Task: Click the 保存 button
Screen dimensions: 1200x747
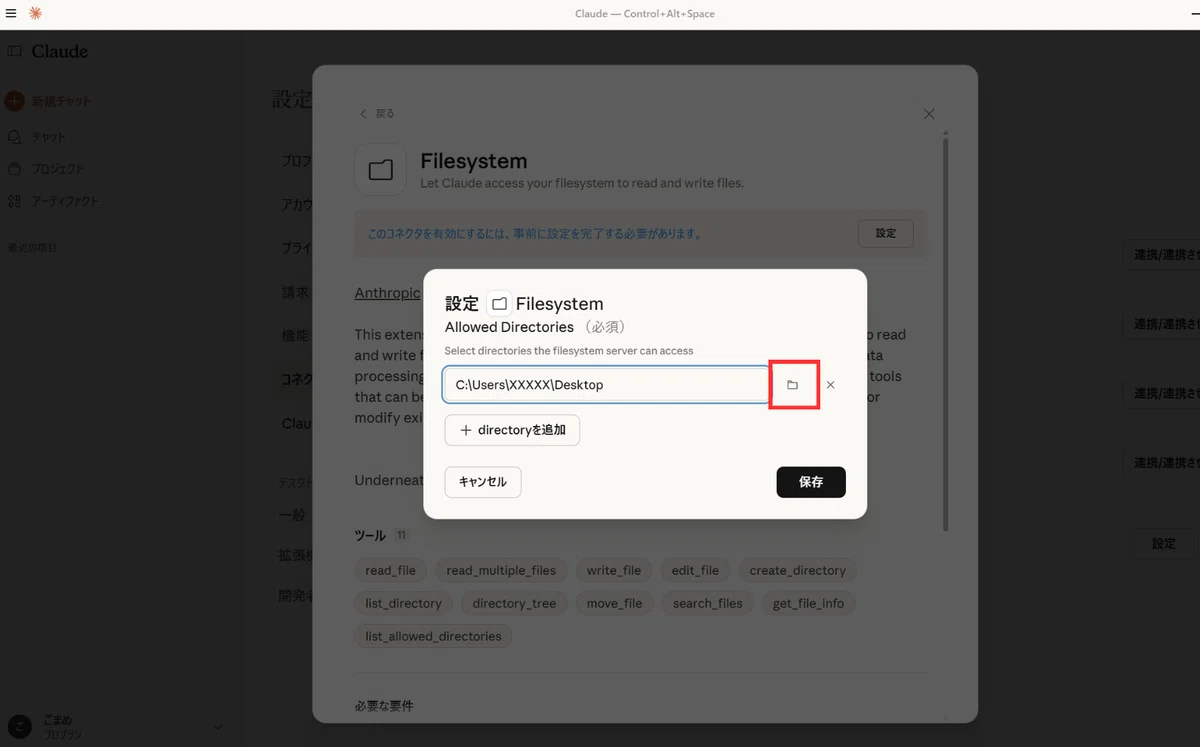Action: point(811,482)
